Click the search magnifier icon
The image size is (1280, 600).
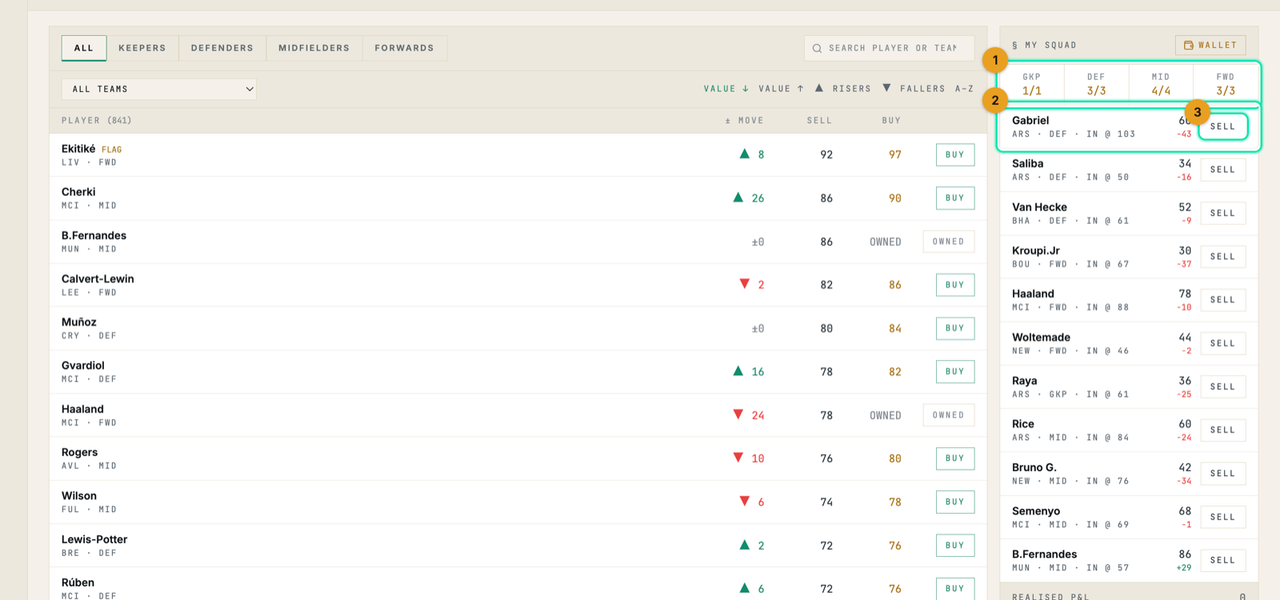(x=817, y=48)
